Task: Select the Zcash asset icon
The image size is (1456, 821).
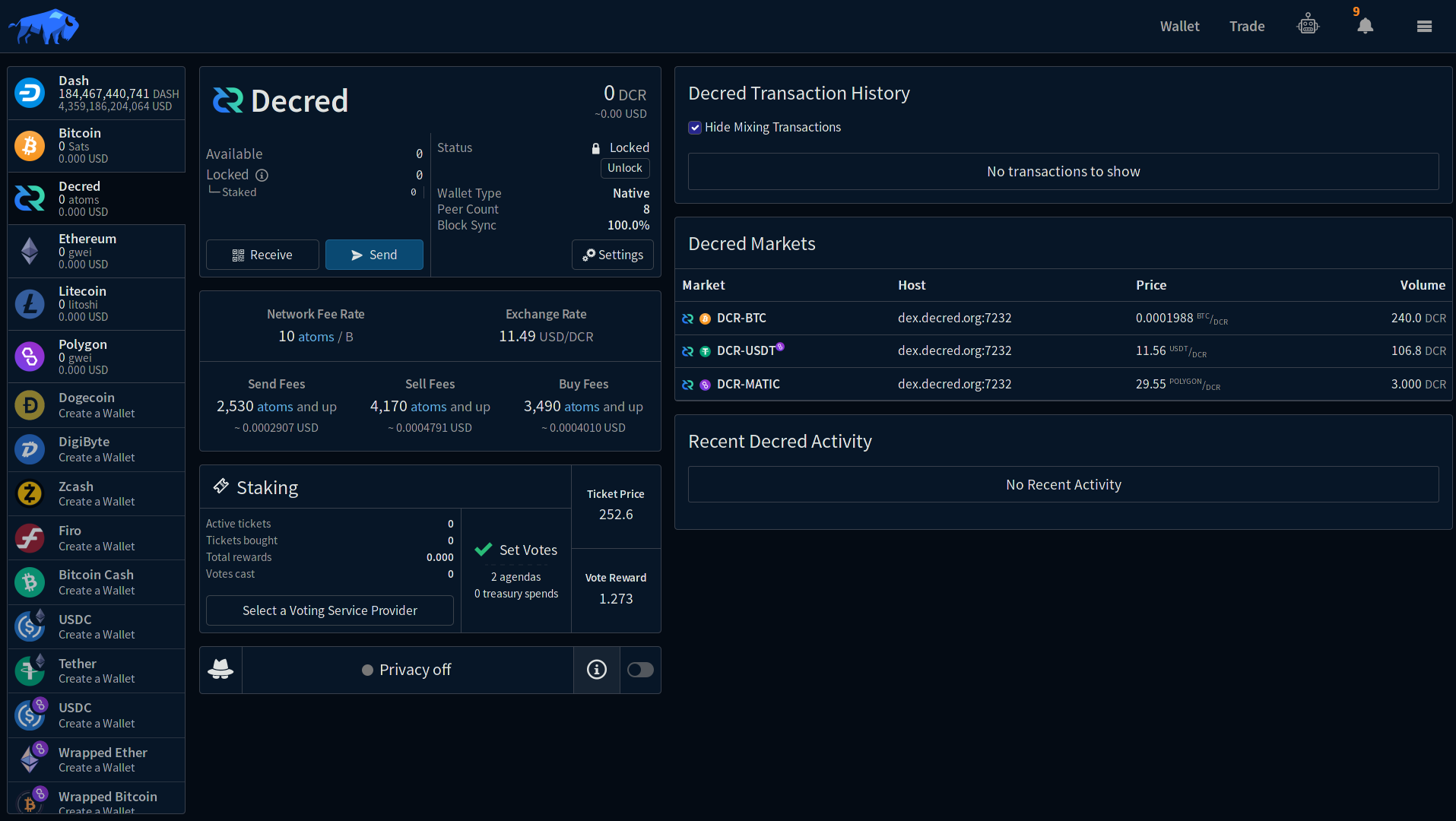Action: click(30, 493)
